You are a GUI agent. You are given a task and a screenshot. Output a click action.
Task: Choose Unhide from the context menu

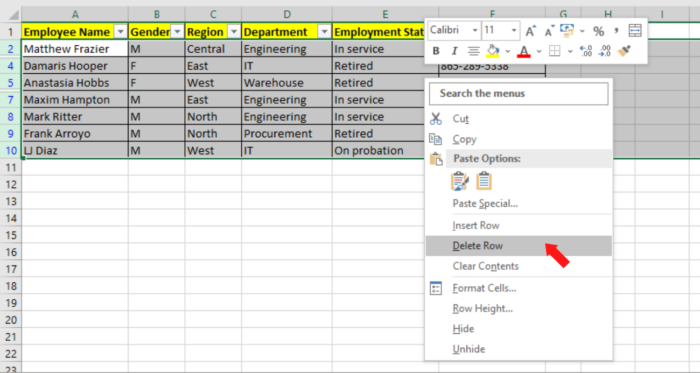pos(519,349)
